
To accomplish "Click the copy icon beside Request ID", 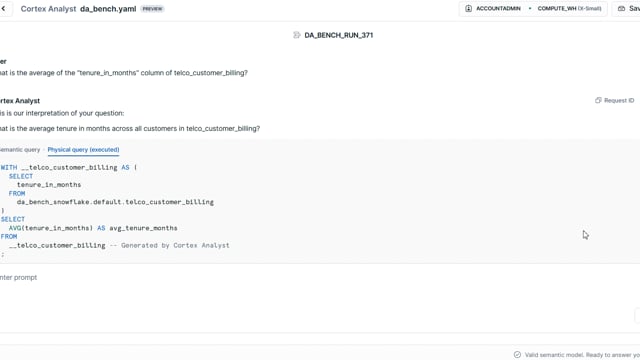I will [598, 100].
